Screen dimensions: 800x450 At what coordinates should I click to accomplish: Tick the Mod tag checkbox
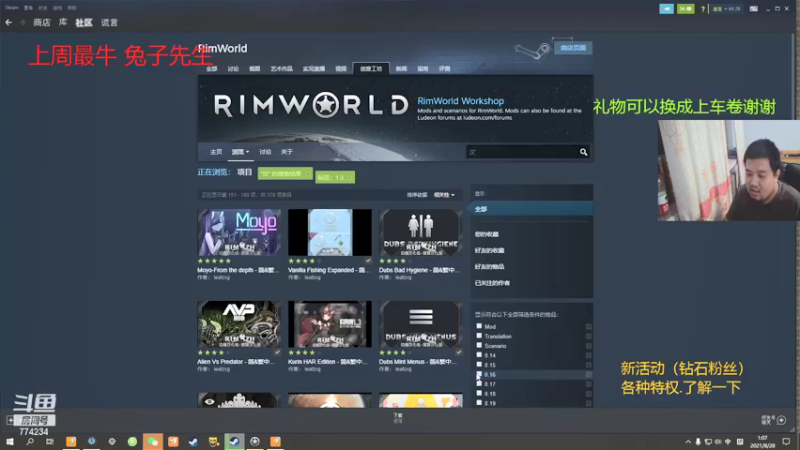point(479,326)
